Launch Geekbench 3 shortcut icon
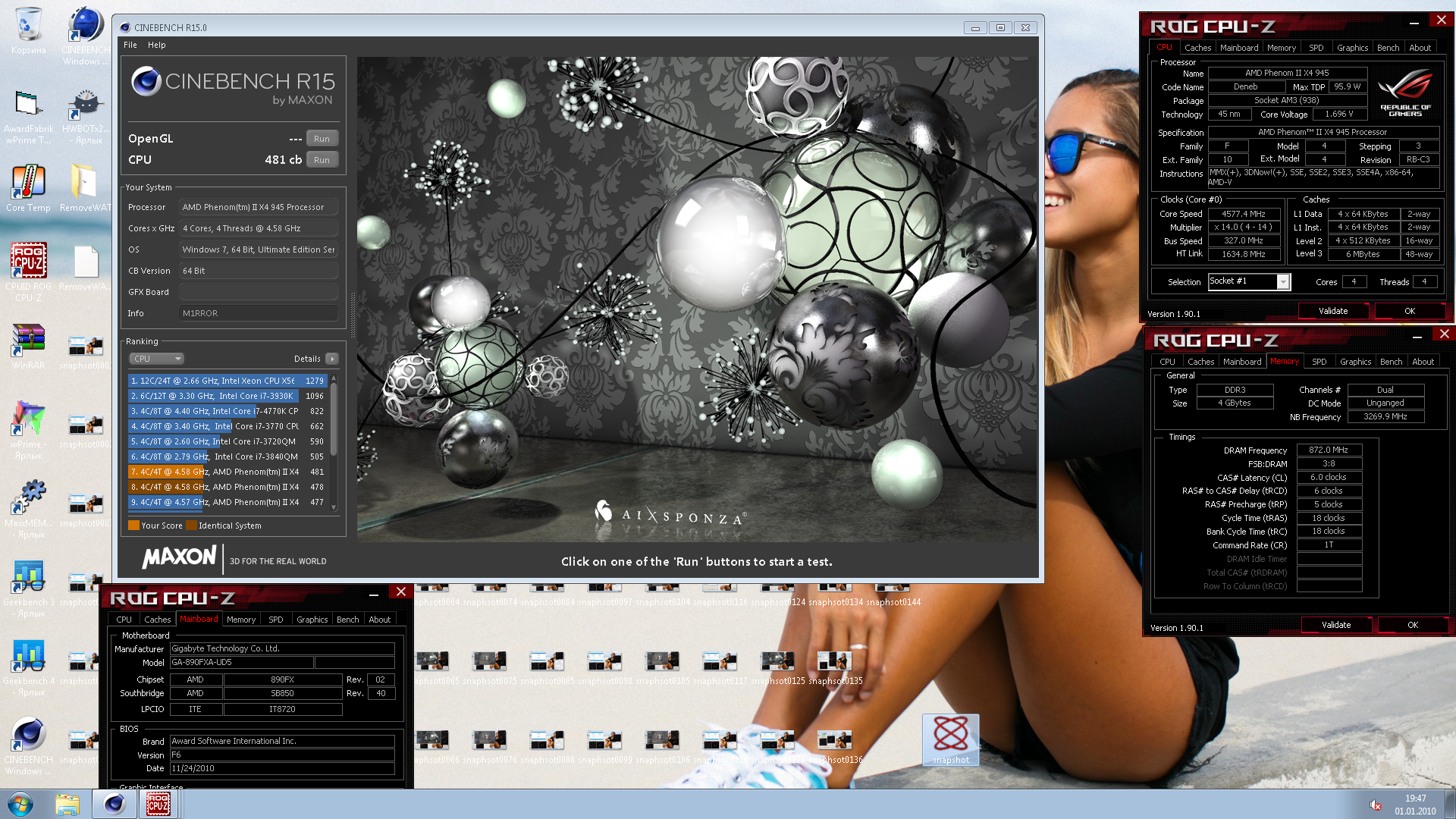The image size is (1456, 819). coord(28,588)
